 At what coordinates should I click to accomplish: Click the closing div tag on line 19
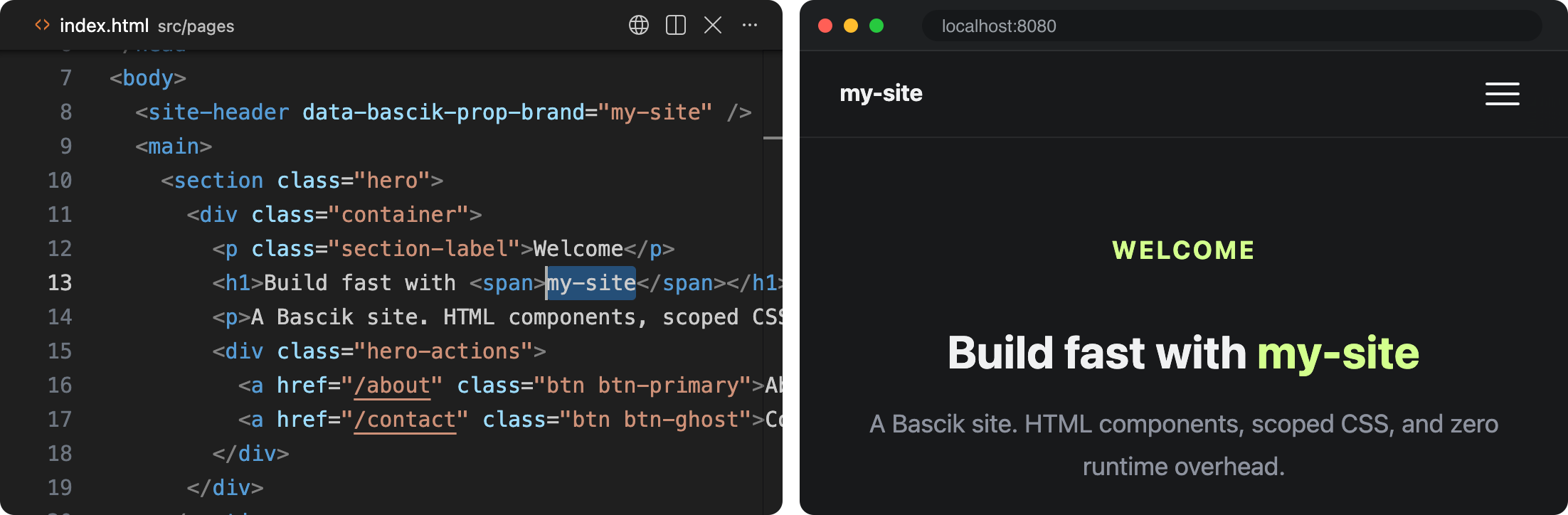(225, 488)
